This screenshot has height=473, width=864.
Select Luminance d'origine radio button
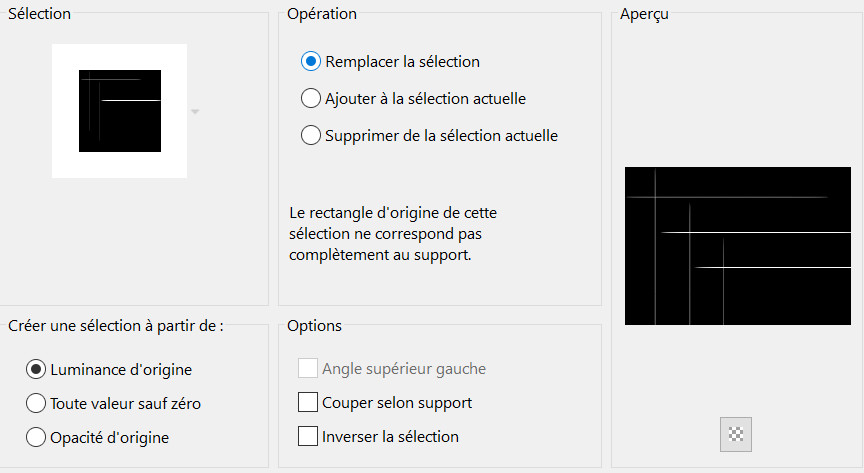(x=35, y=369)
